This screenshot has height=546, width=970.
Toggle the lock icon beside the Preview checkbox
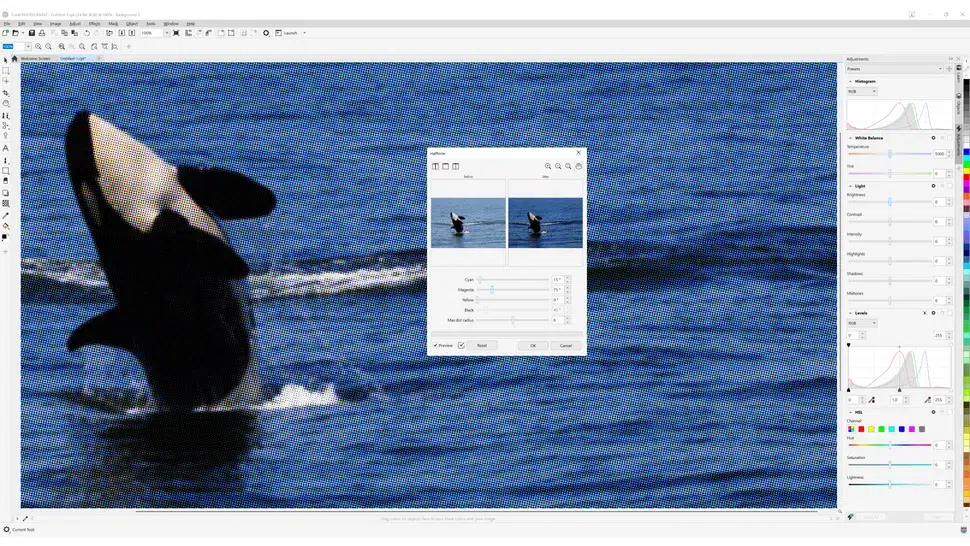click(461, 345)
